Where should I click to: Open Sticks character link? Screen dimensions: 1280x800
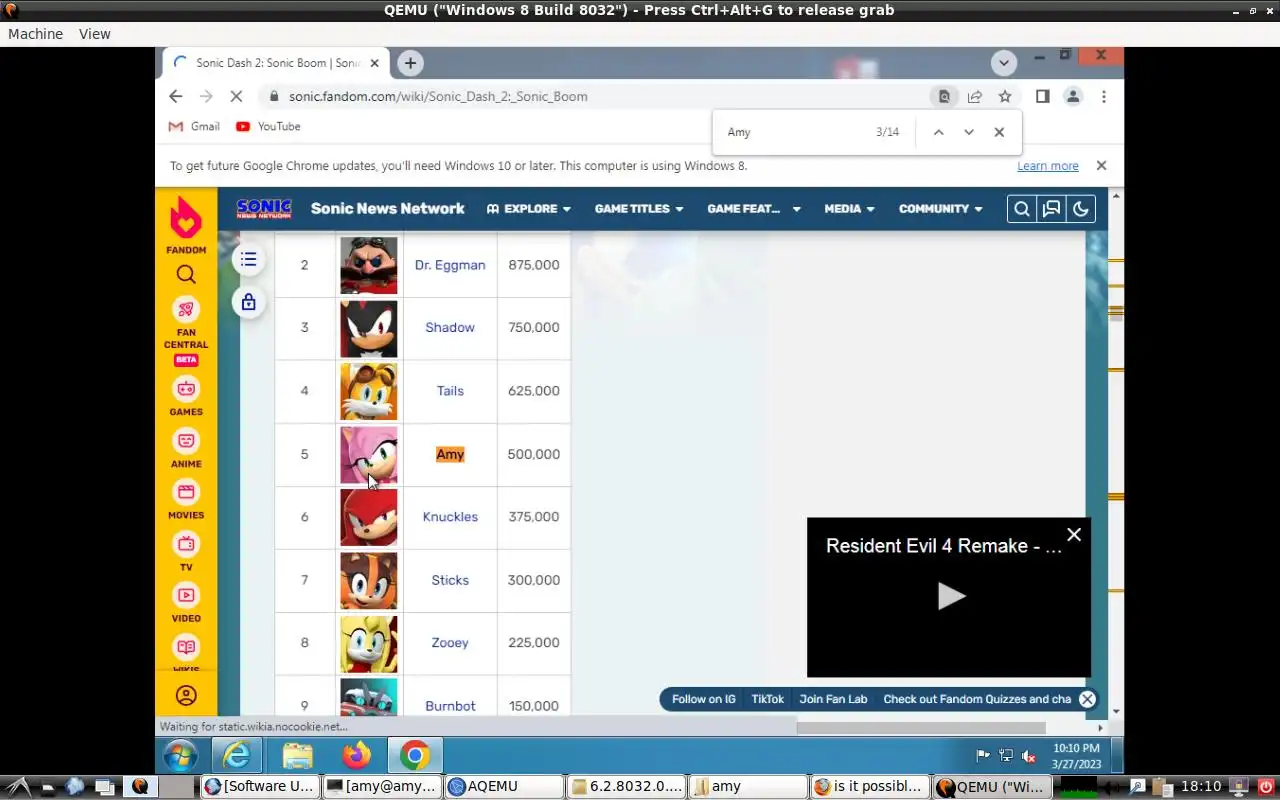tap(450, 580)
